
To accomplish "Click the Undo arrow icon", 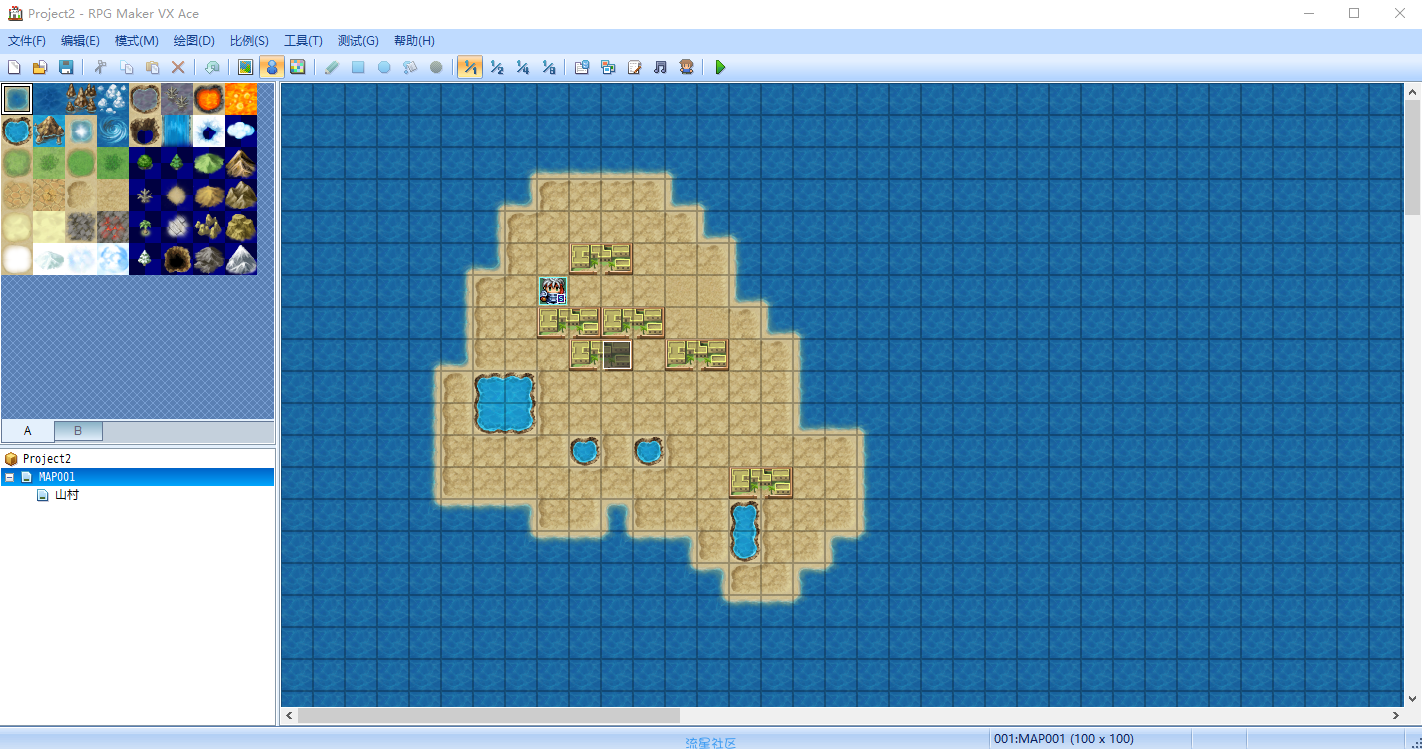I will [x=211, y=67].
